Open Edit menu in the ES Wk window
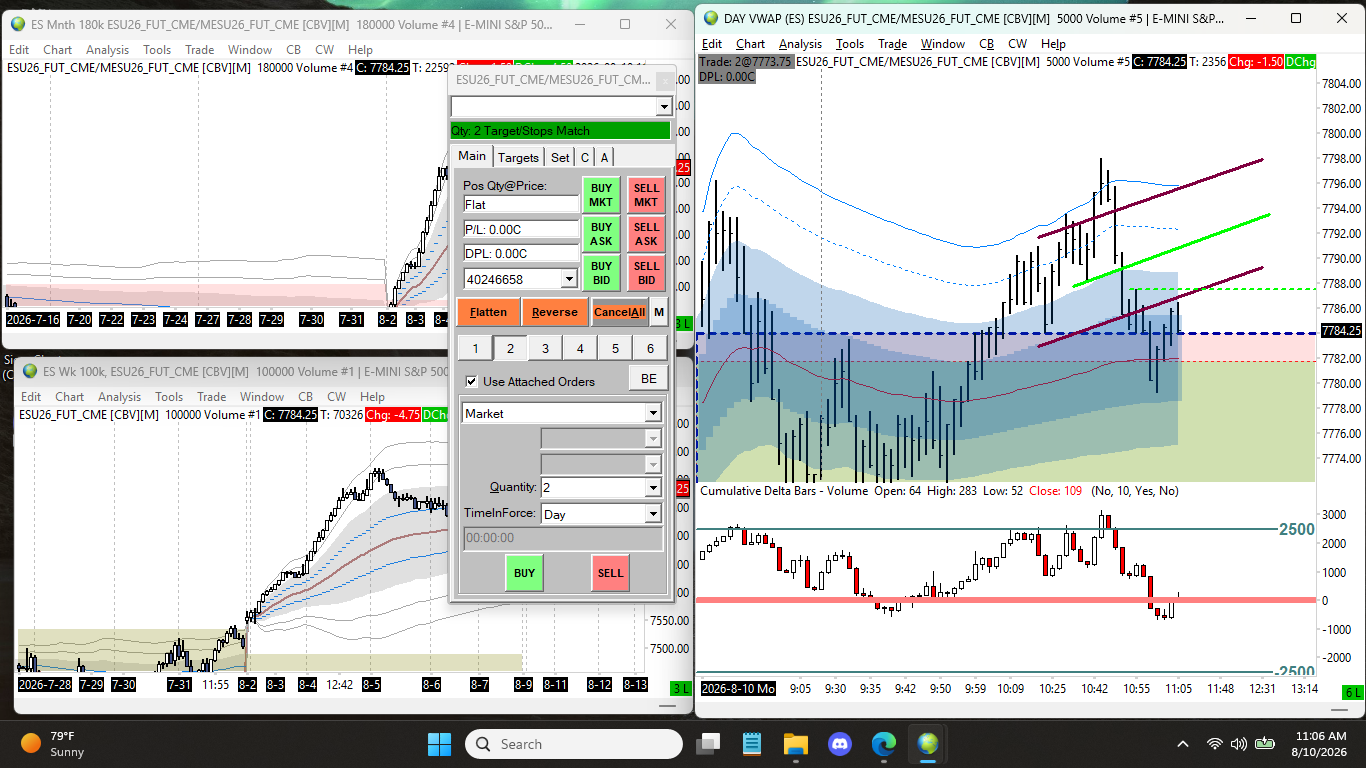Screen dimensions: 1366x768 tap(31, 397)
